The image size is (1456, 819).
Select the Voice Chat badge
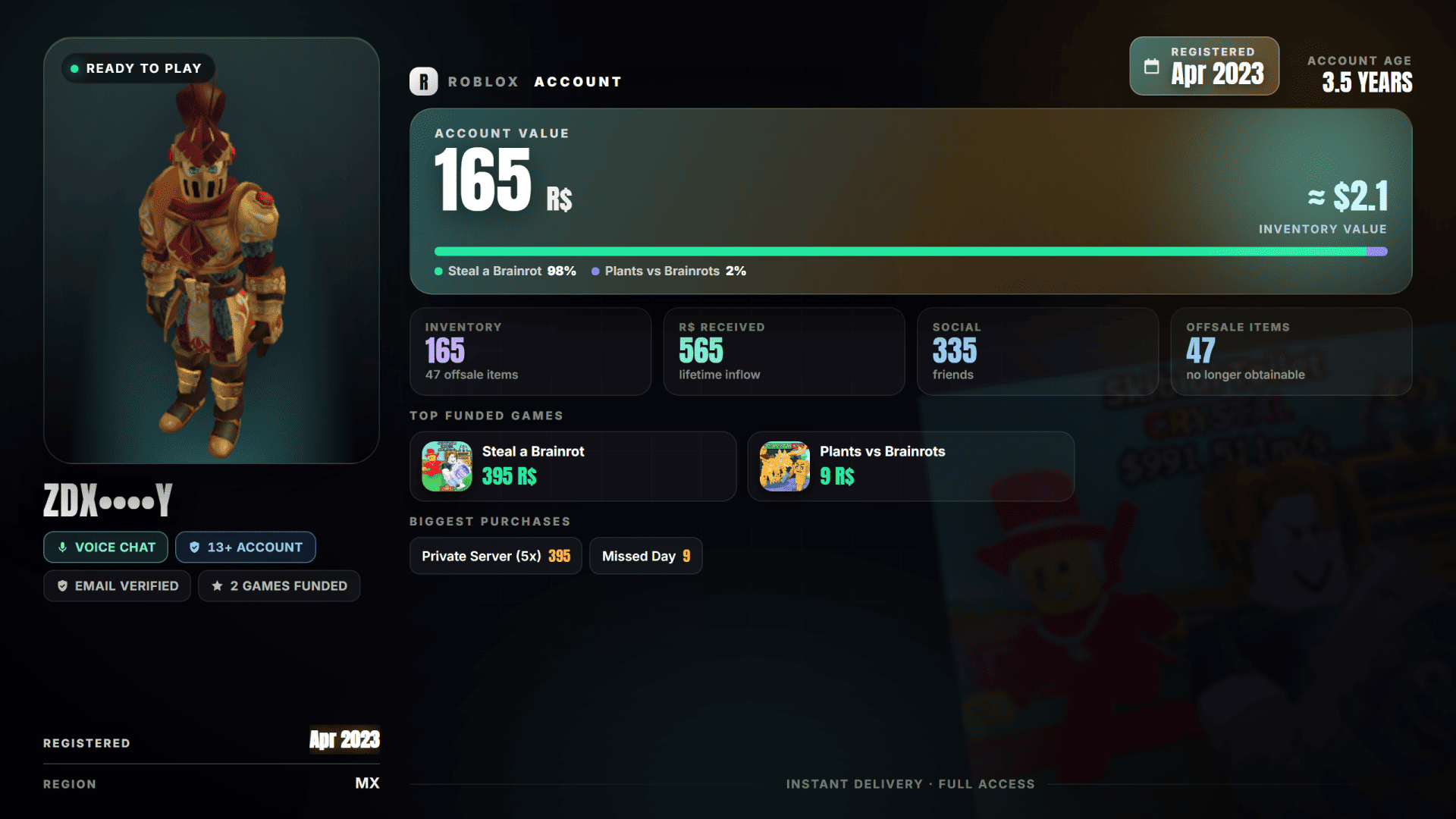click(x=105, y=547)
